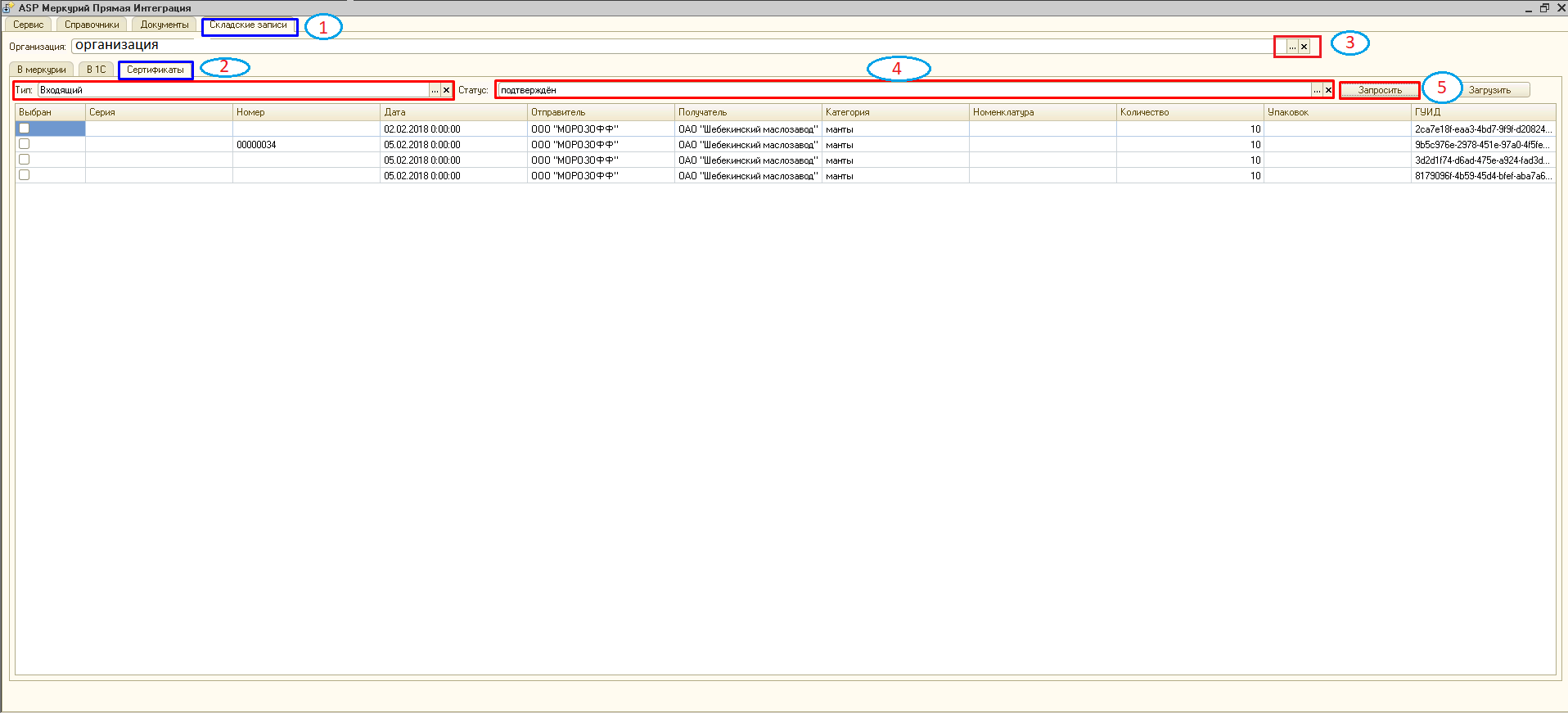Sort by the Выбран column header
This screenshot has height=713, width=1568.
[x=51, y=112]
